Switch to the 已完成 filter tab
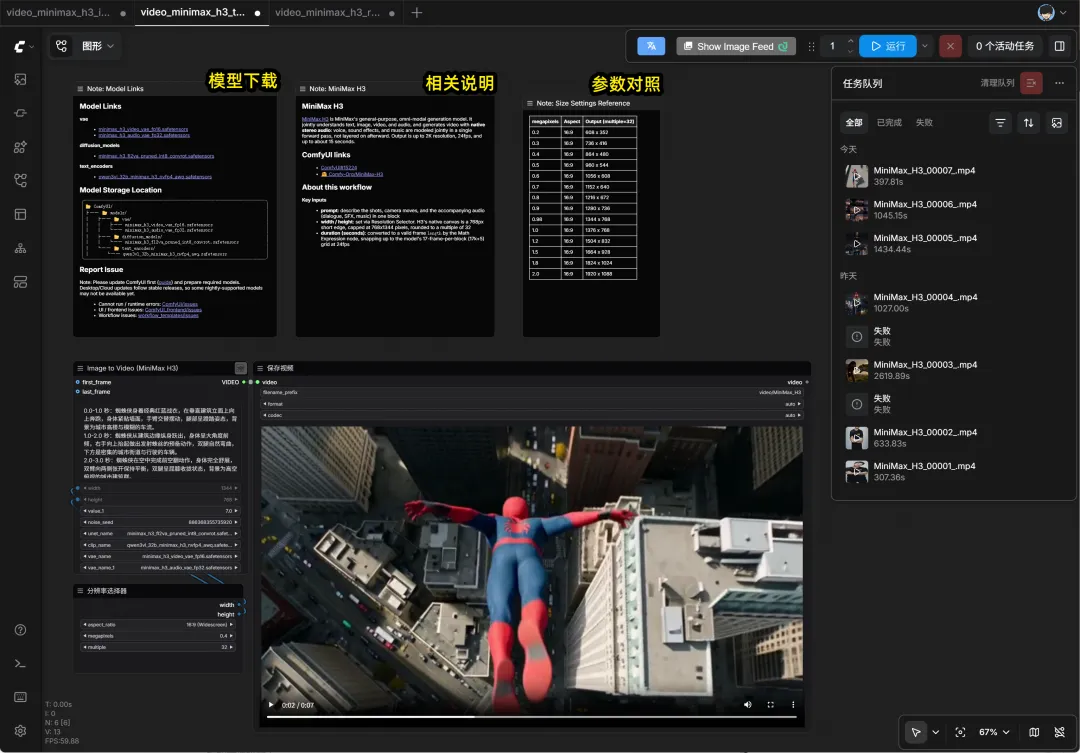The image size is (1080, 753). click(889, 123)
